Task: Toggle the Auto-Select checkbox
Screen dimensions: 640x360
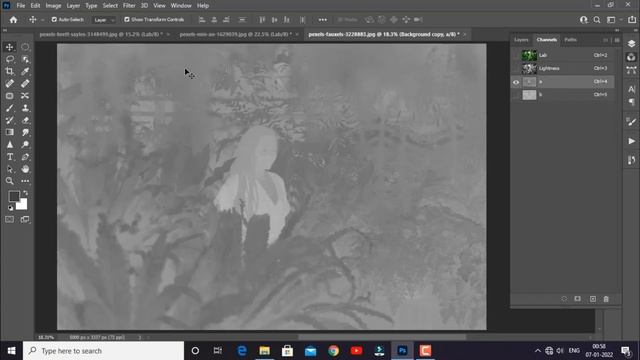Action: 54,20
